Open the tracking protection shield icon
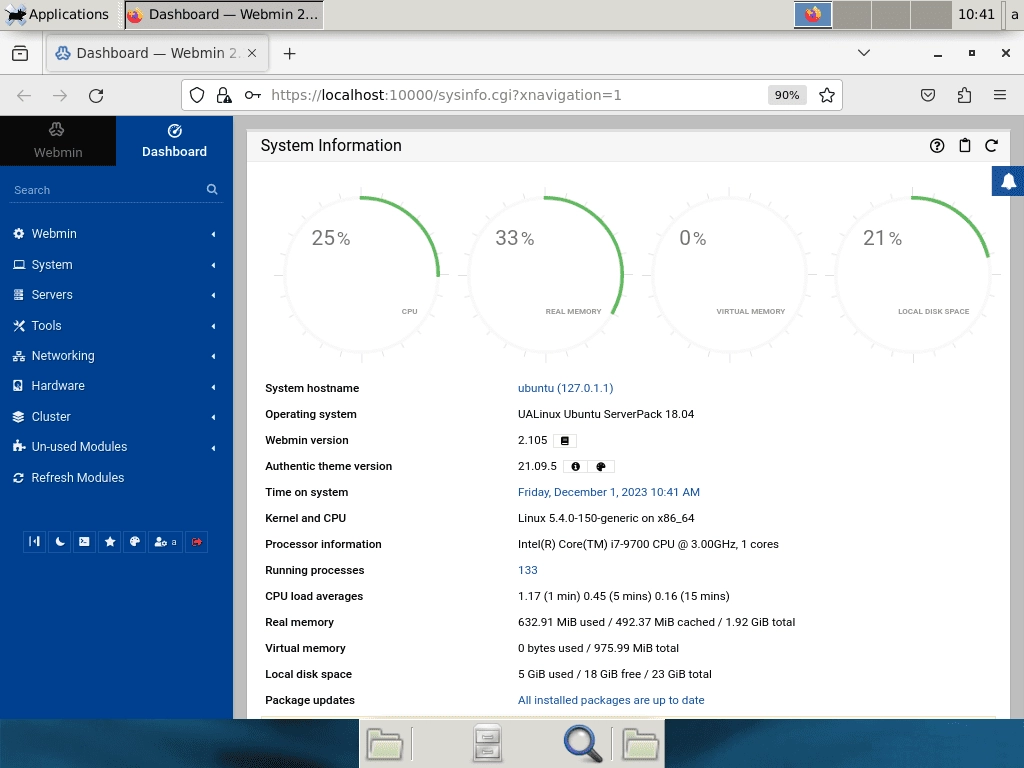 [197, 95]
